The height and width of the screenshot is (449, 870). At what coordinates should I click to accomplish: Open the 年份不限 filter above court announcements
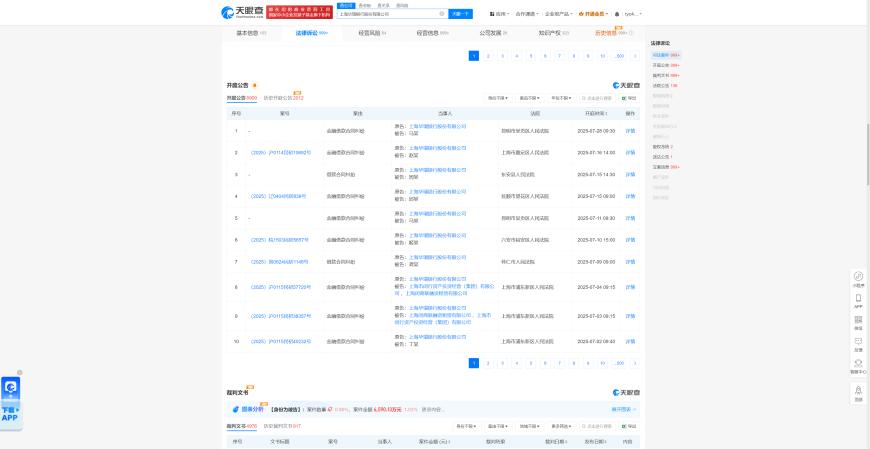(x=561, y=98)
